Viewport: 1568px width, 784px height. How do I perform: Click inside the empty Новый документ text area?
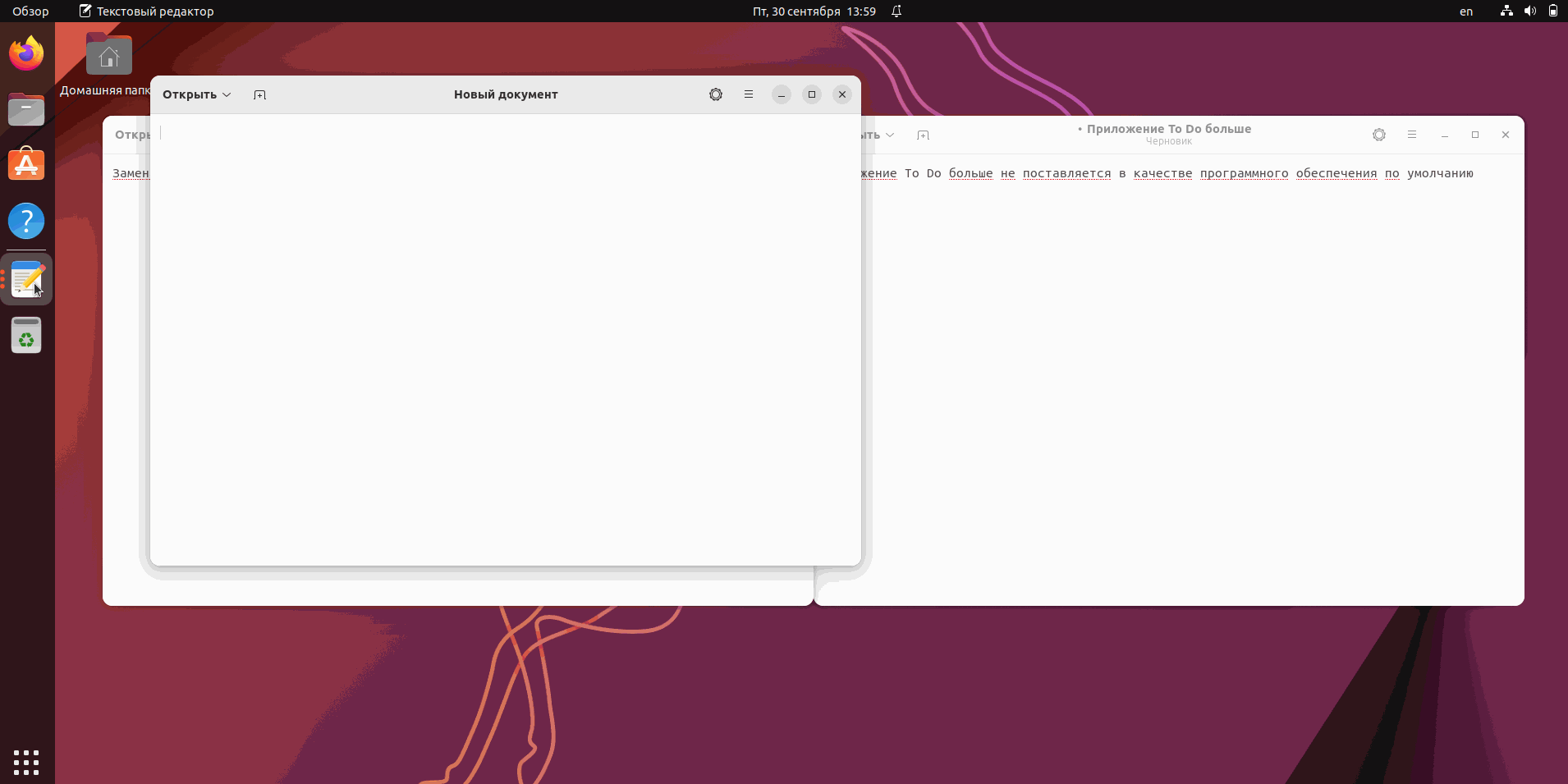506,339
